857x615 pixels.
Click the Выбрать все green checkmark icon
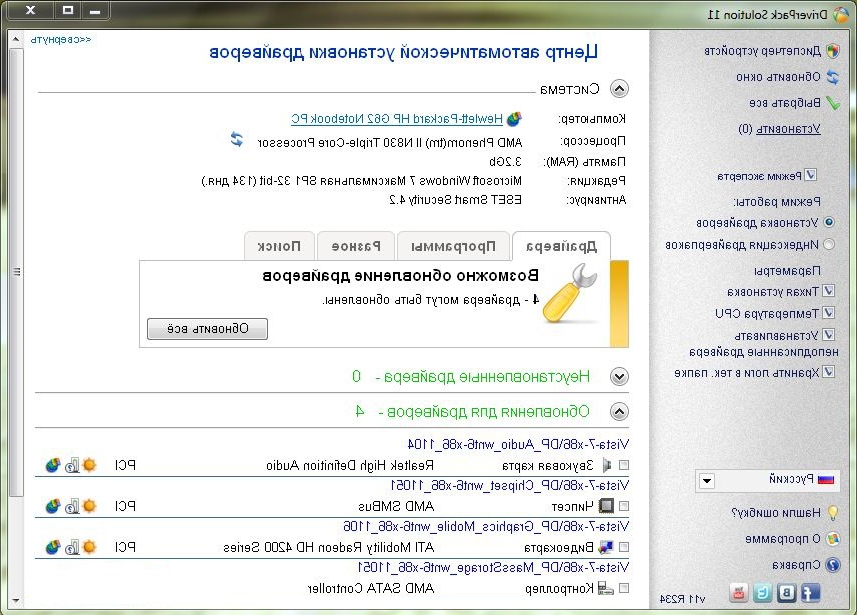[x=833, y=103]
